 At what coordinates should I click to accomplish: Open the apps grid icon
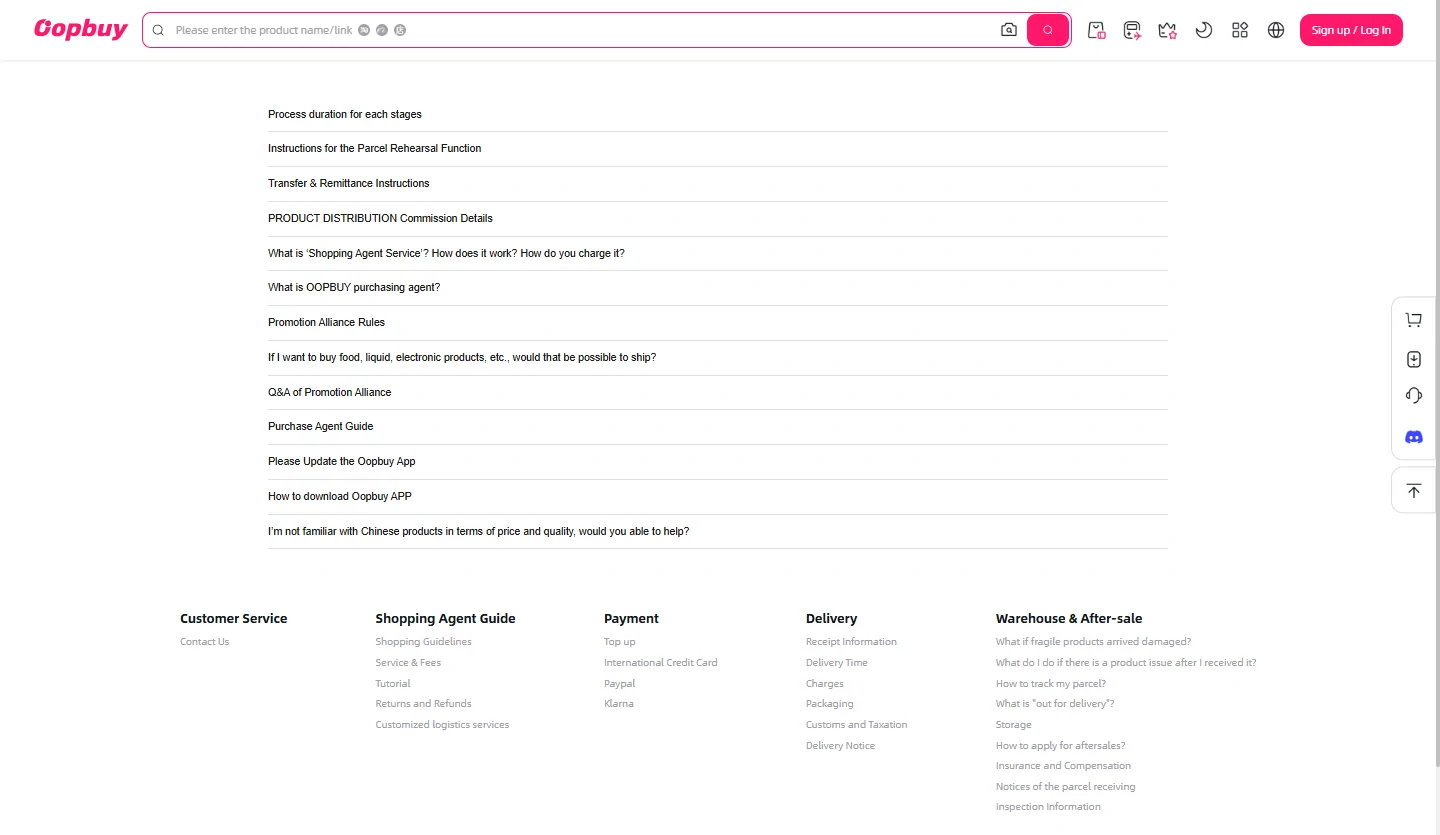[1240, 30]
